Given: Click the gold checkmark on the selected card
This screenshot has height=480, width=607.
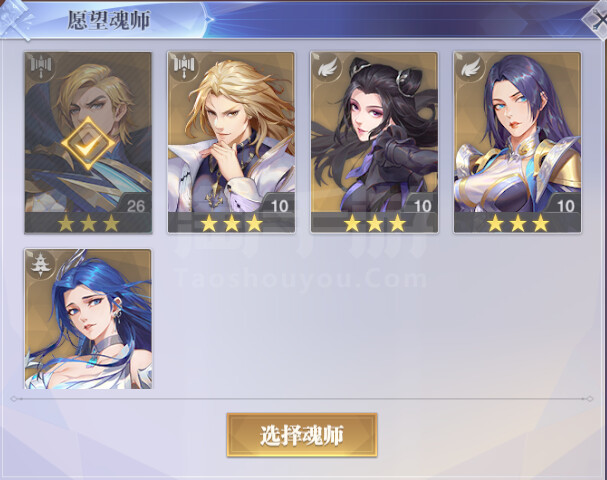Looking at the screenshot, I should click(88, 144).
